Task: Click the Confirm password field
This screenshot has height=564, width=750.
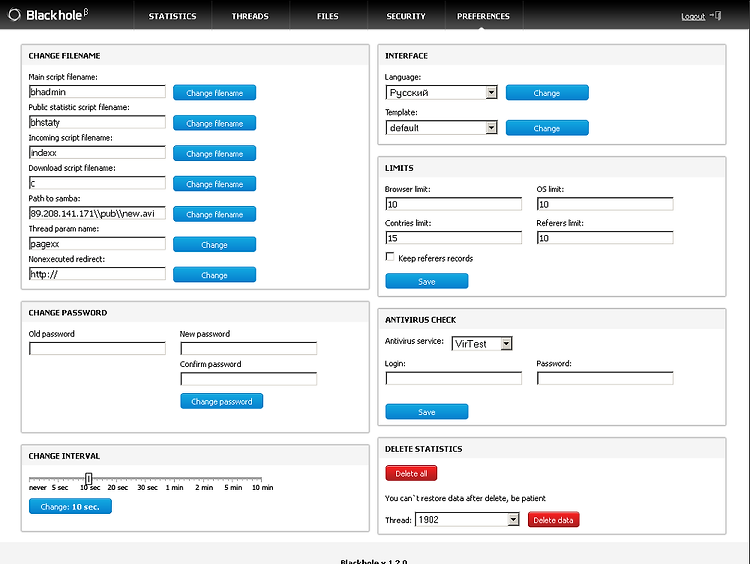Action: 249,379
